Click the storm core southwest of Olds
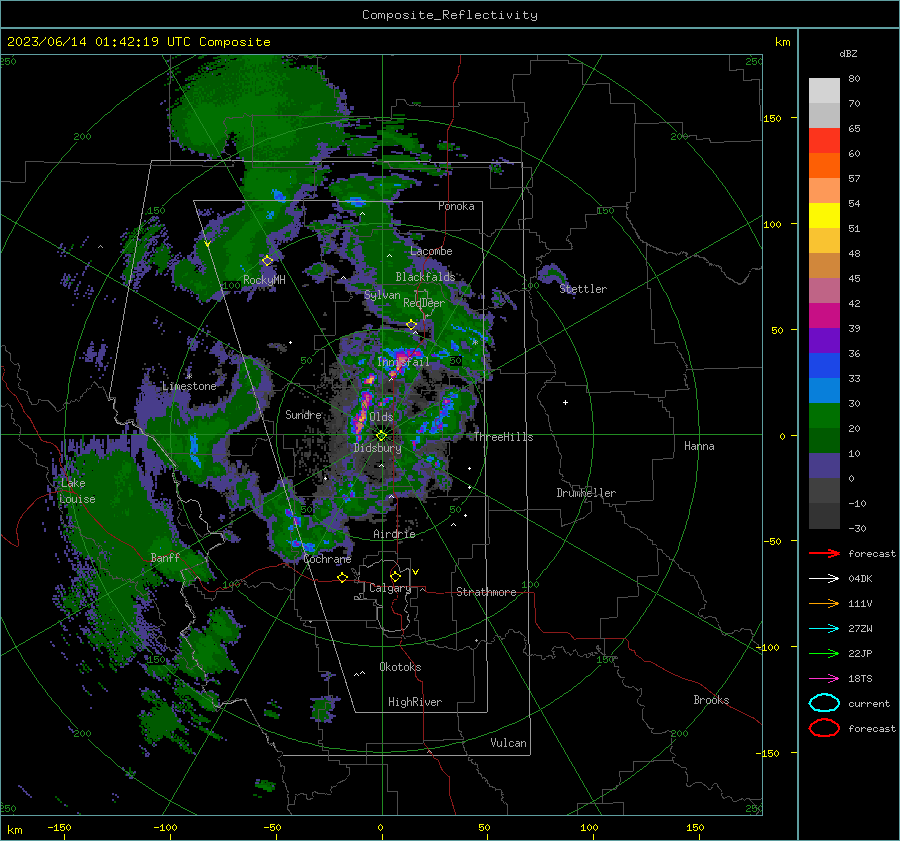This screenshot has height=841, width=900. pos(362,417)
